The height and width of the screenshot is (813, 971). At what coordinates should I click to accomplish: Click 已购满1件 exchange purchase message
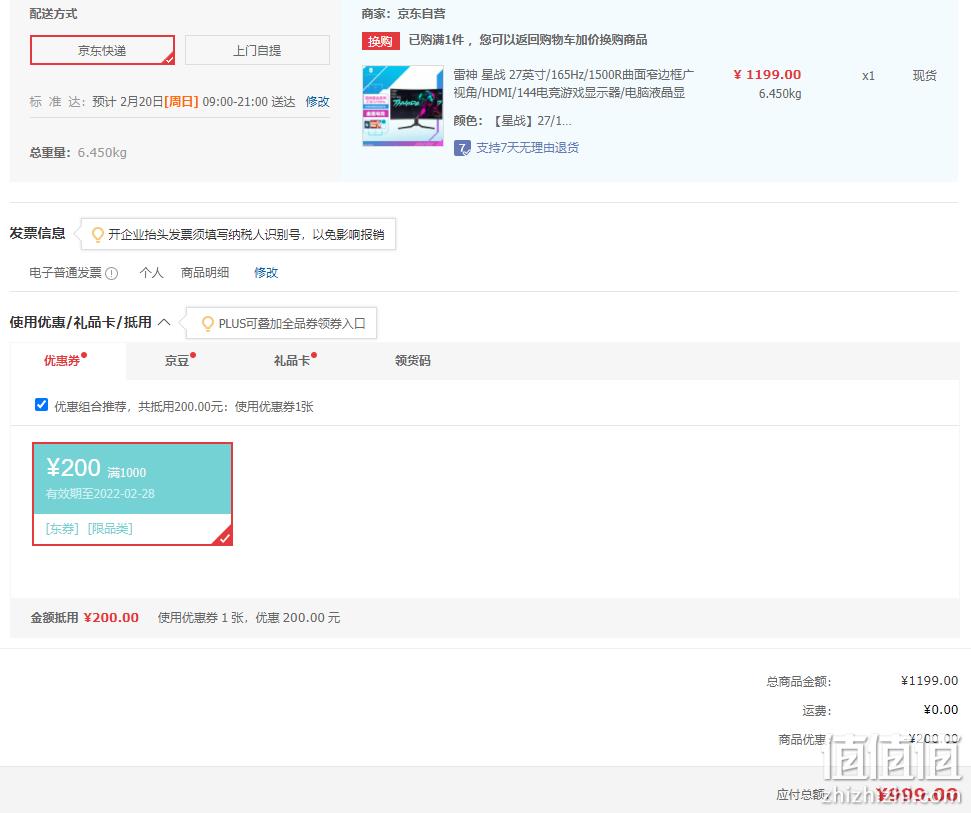pyautogui.click(x=528, y=40)
